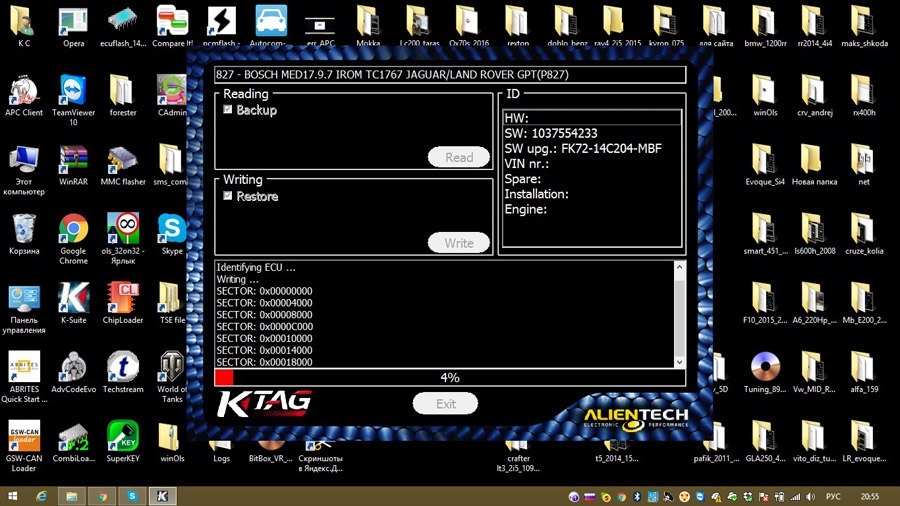Click the Write button
The image size is (900, 506).
[459, 243]
